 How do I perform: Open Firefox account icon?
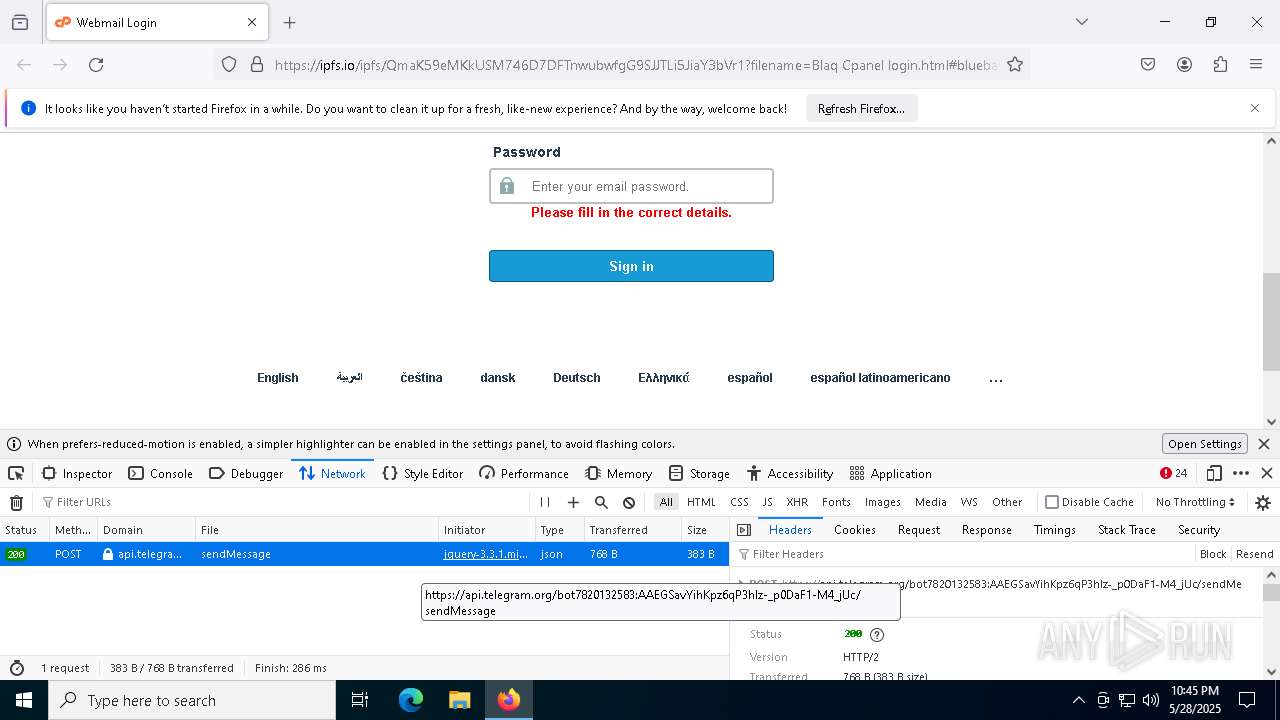pos(1184,65)
